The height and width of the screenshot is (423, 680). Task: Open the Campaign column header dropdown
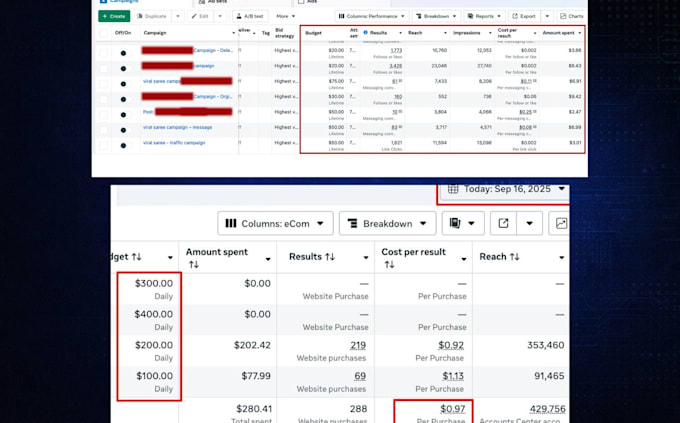pos(233,33)
